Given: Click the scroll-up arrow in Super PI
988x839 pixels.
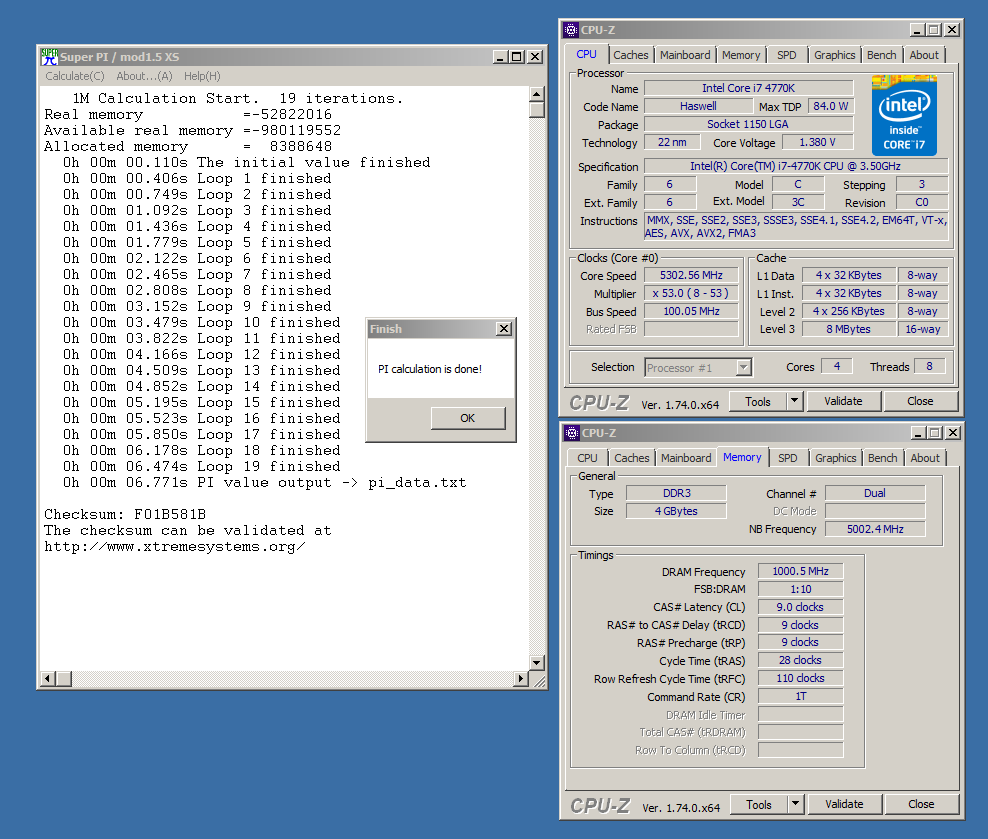Looking at the screenshot, I should pyautogui.click(x=537, y=94).
